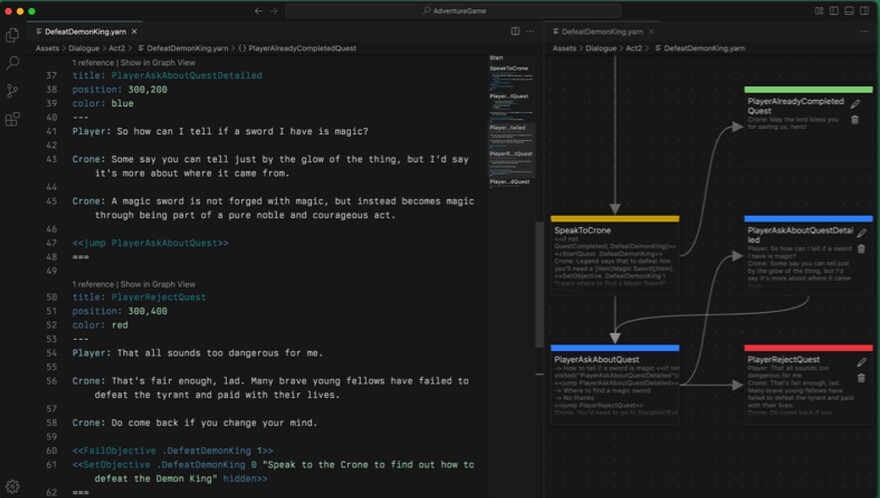Click Act2 in graph editor breadcrumb
Viewport: 880px width, 498px height.
634,48
